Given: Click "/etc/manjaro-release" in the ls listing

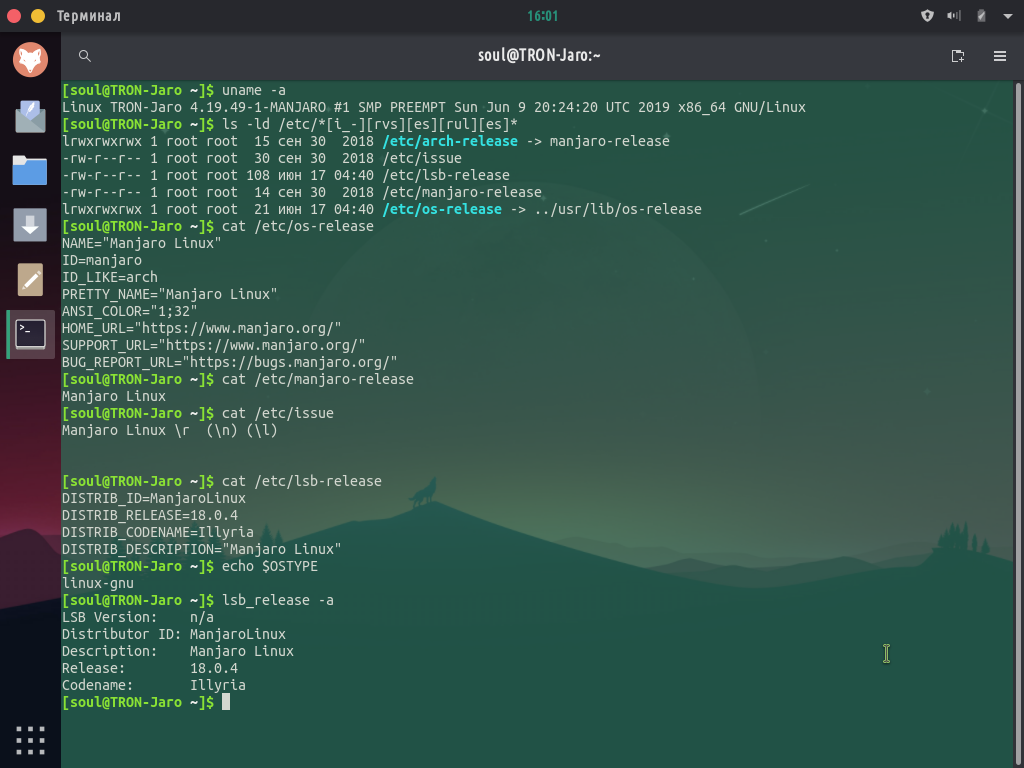Looking at the screenshot, I should (x=462, y=192).
